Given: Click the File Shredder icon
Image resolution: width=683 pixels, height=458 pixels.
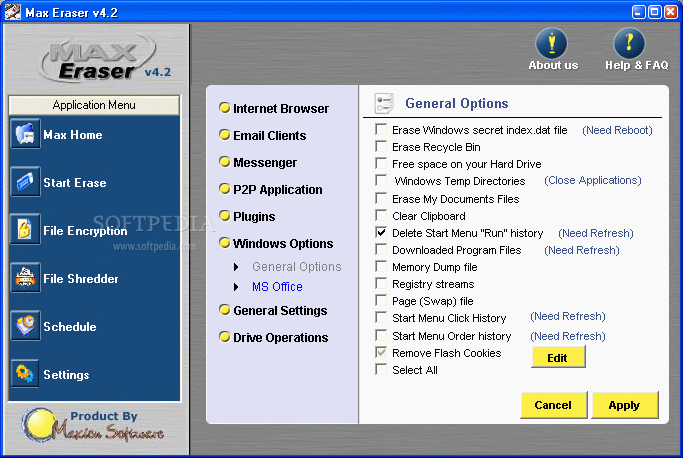Looking at the screenshot, I should click(x=25, y=277).
